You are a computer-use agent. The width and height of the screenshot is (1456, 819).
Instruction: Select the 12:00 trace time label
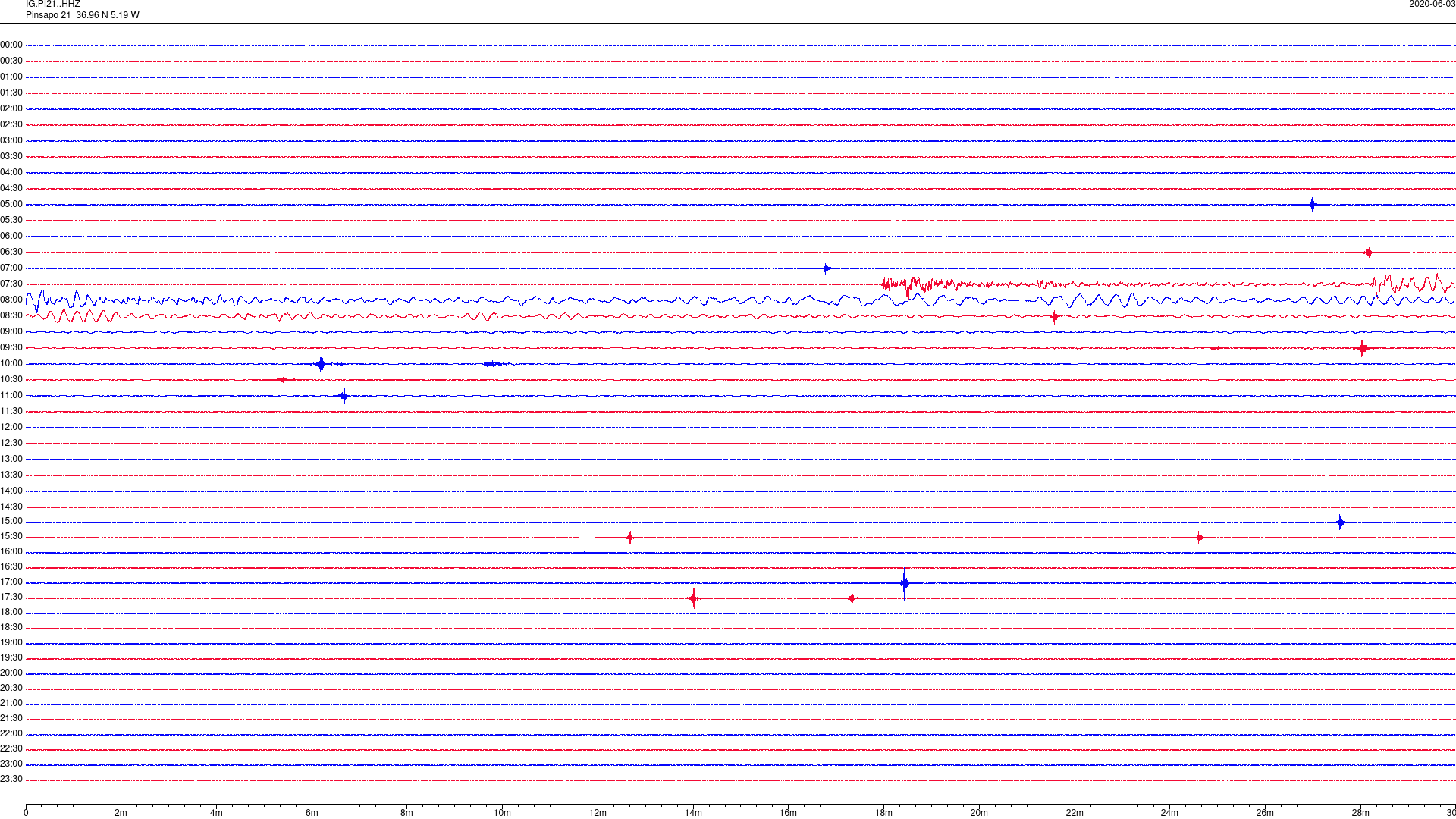coord(11,427)
